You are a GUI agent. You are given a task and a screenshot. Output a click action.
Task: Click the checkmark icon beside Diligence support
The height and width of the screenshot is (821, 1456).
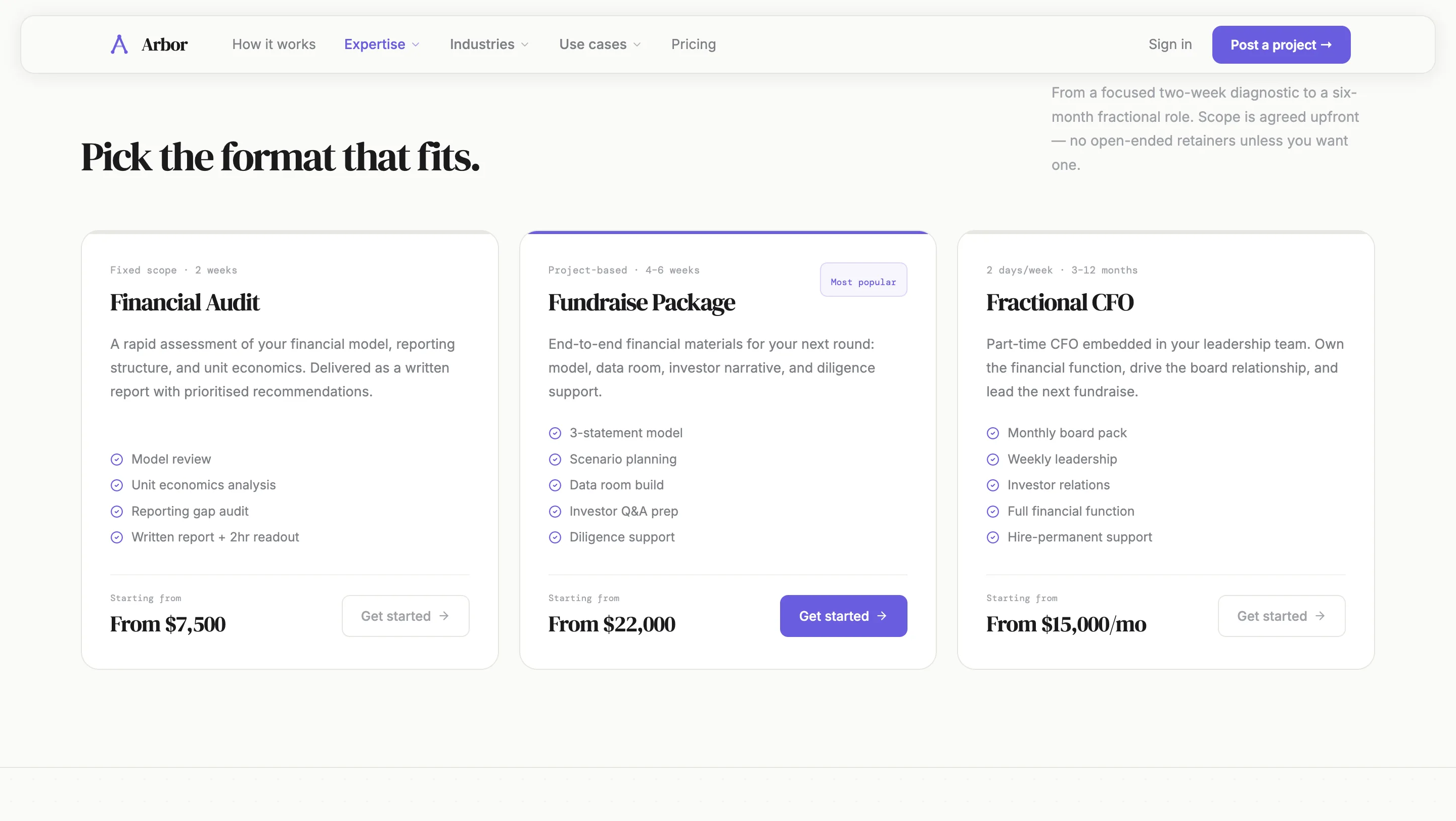555,537
